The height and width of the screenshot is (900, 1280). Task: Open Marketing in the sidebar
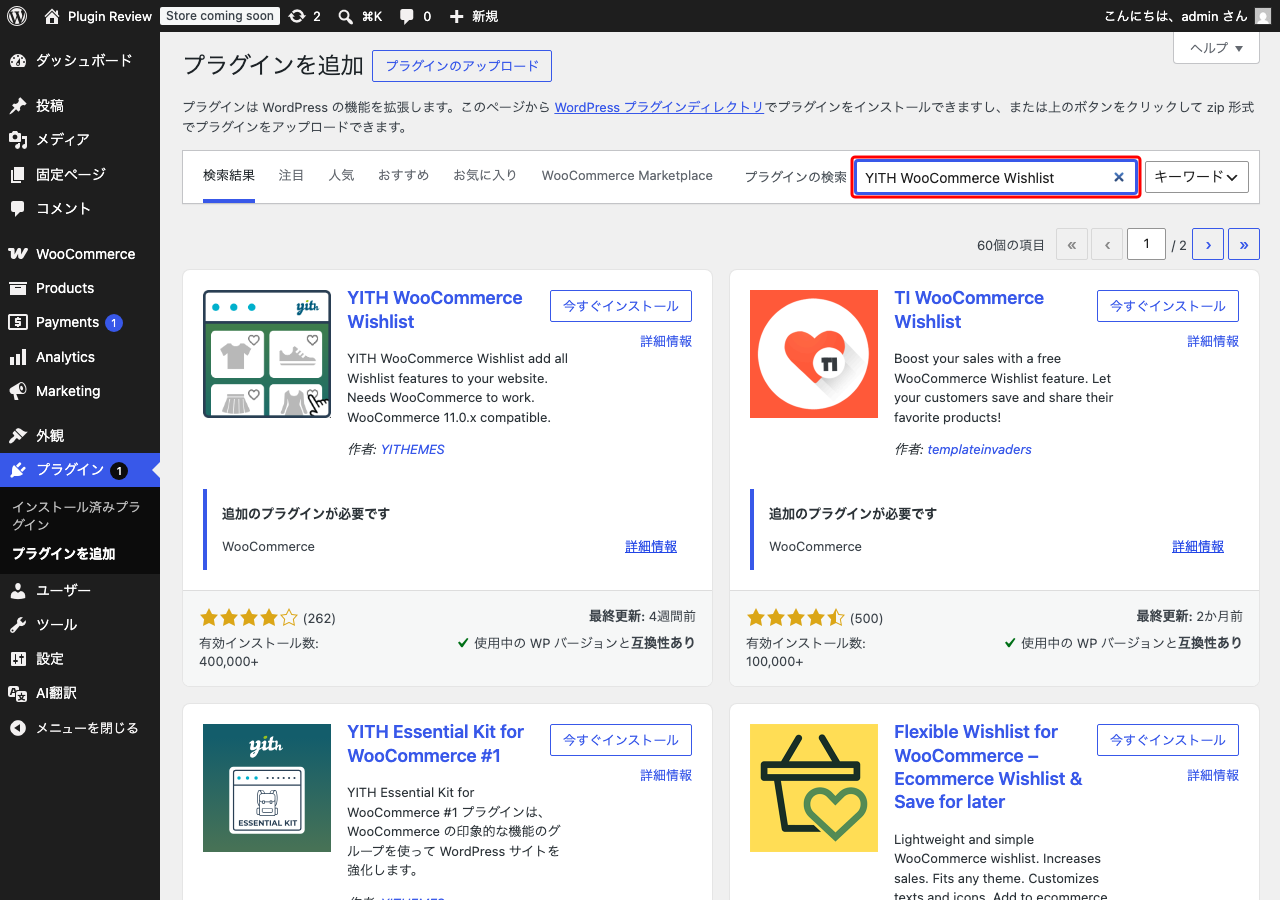pyautogui.click(x=80, y=391)
